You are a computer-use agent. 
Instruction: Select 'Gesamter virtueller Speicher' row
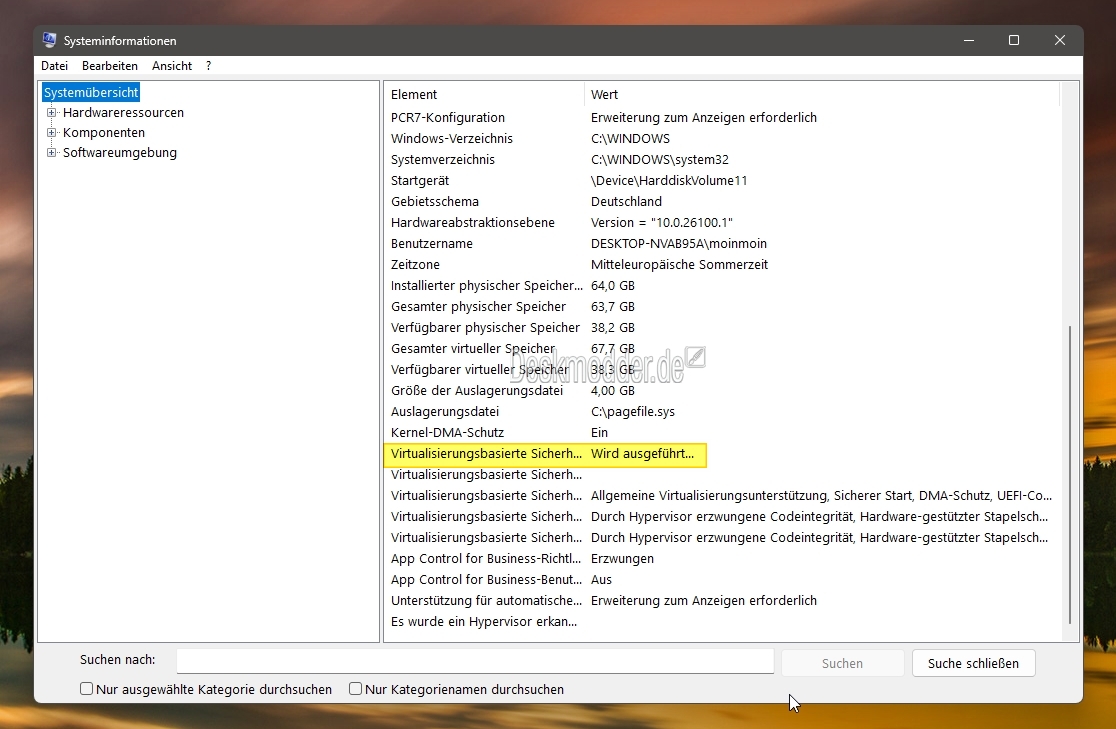point(722,349)
